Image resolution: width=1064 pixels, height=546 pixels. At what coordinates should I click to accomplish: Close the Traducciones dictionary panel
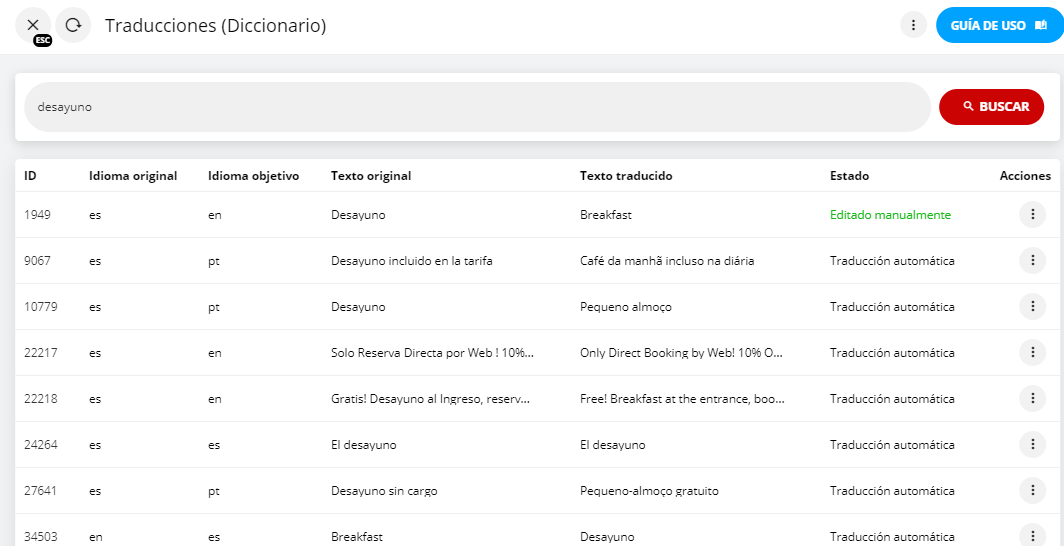(x=33, y=25)
